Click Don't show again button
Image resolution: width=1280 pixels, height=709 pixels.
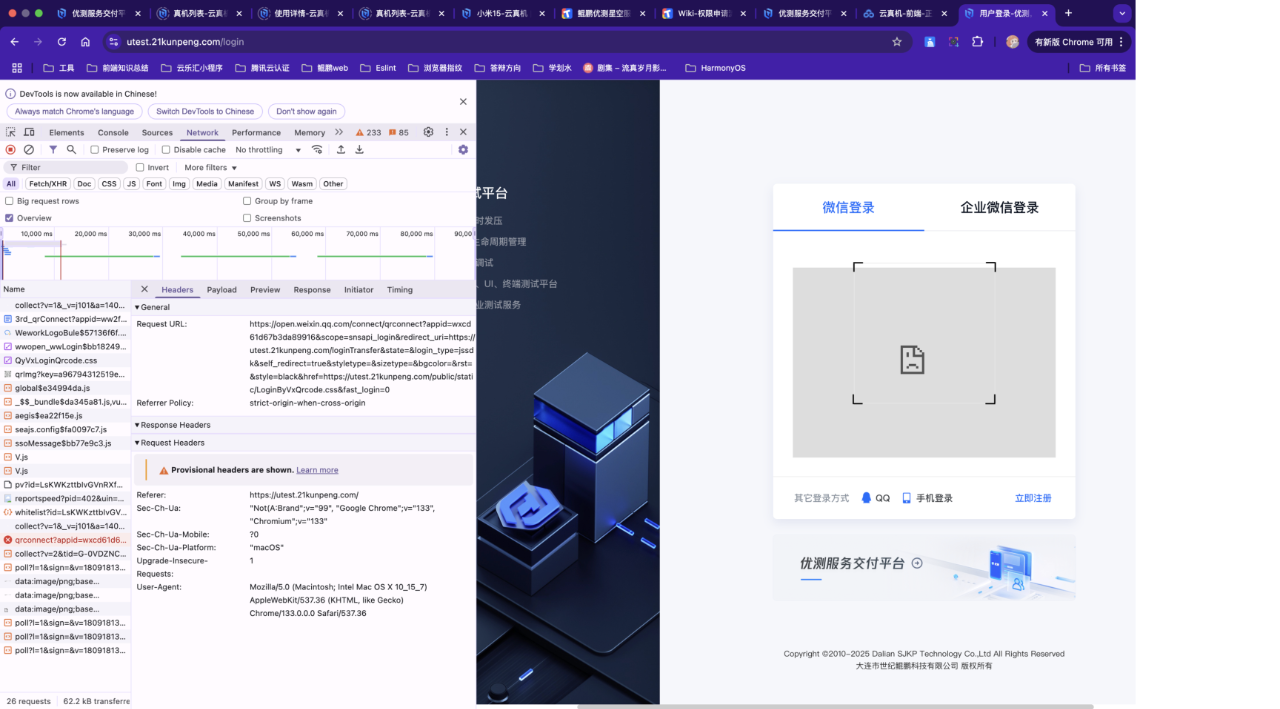(x=306, y=111)
